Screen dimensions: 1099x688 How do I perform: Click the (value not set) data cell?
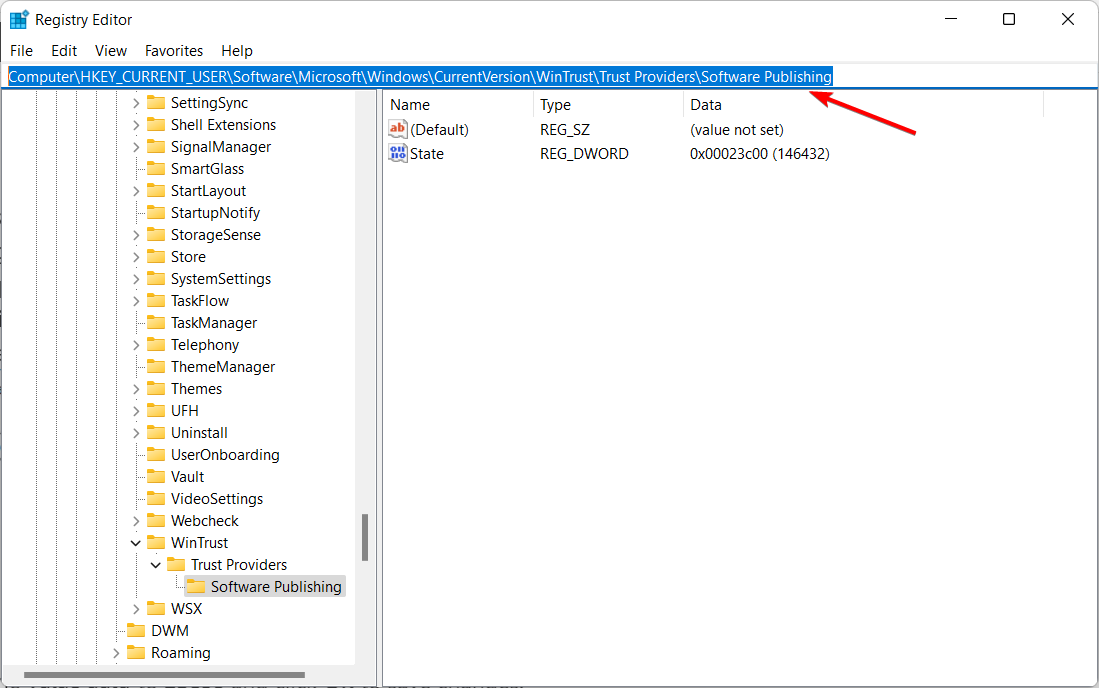(737, 130)
